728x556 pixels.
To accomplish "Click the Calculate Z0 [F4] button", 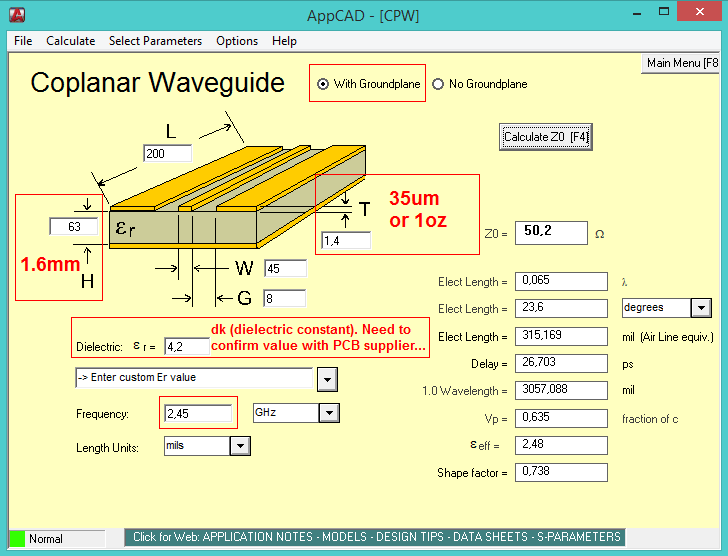I will (546, 137).
